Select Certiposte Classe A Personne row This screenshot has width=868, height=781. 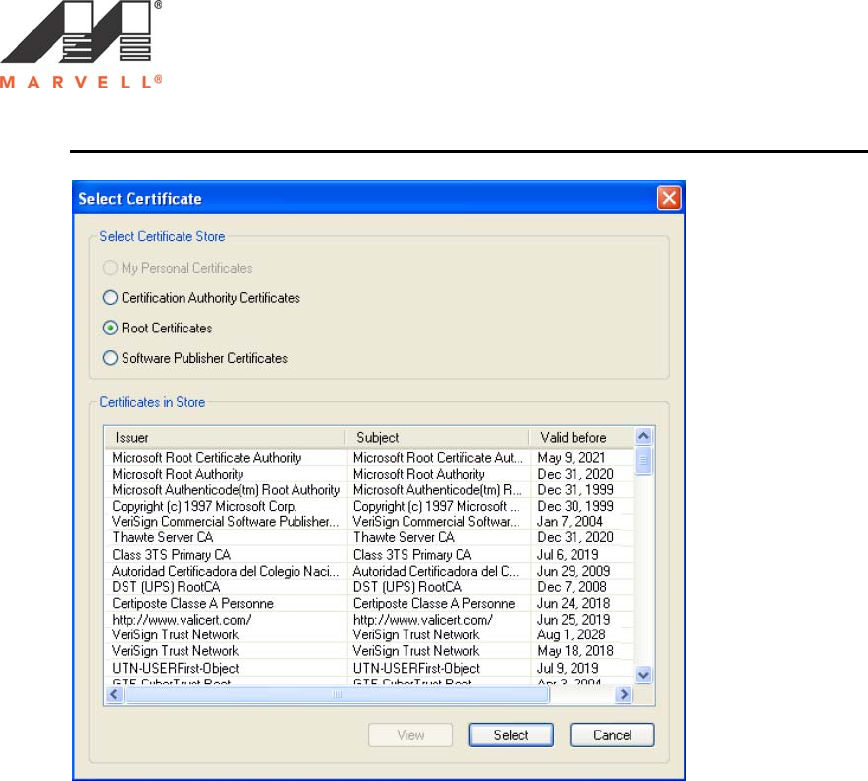coord(369,603)
